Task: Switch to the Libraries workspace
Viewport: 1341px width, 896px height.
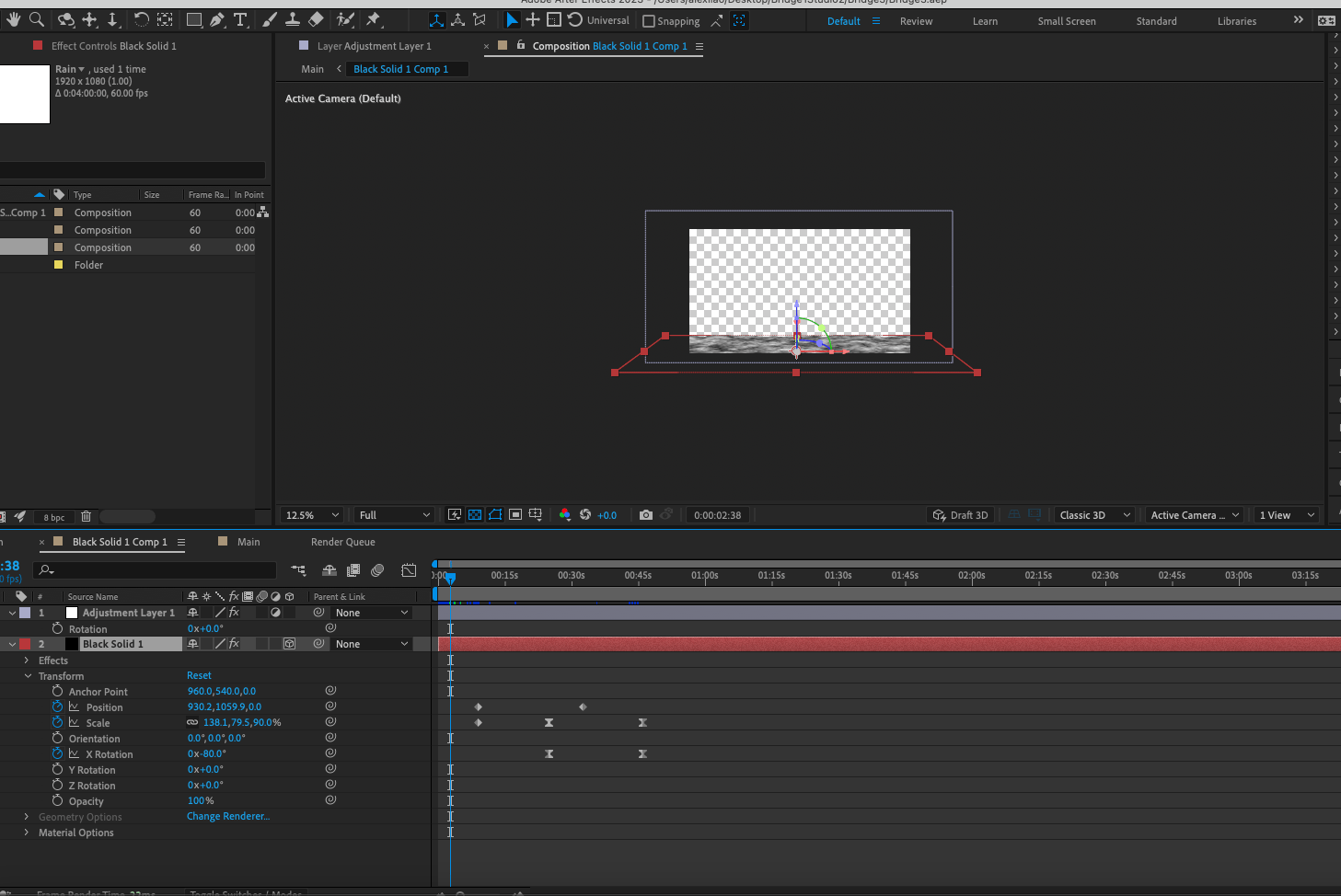Action: pos(1236,21)
